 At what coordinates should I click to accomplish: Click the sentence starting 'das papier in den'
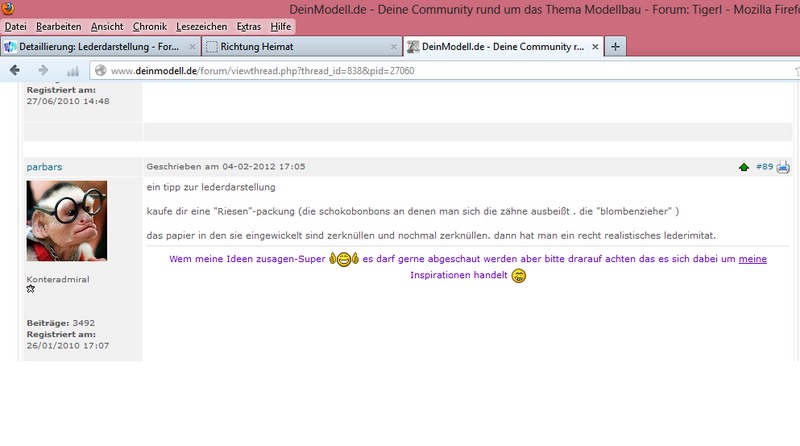coord(431,236)
